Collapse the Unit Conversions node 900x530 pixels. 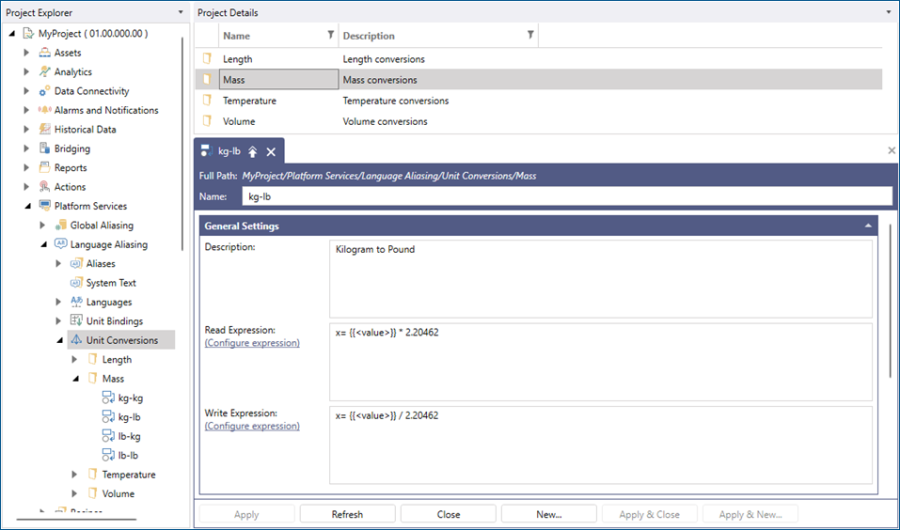click(x=59, y=341)
